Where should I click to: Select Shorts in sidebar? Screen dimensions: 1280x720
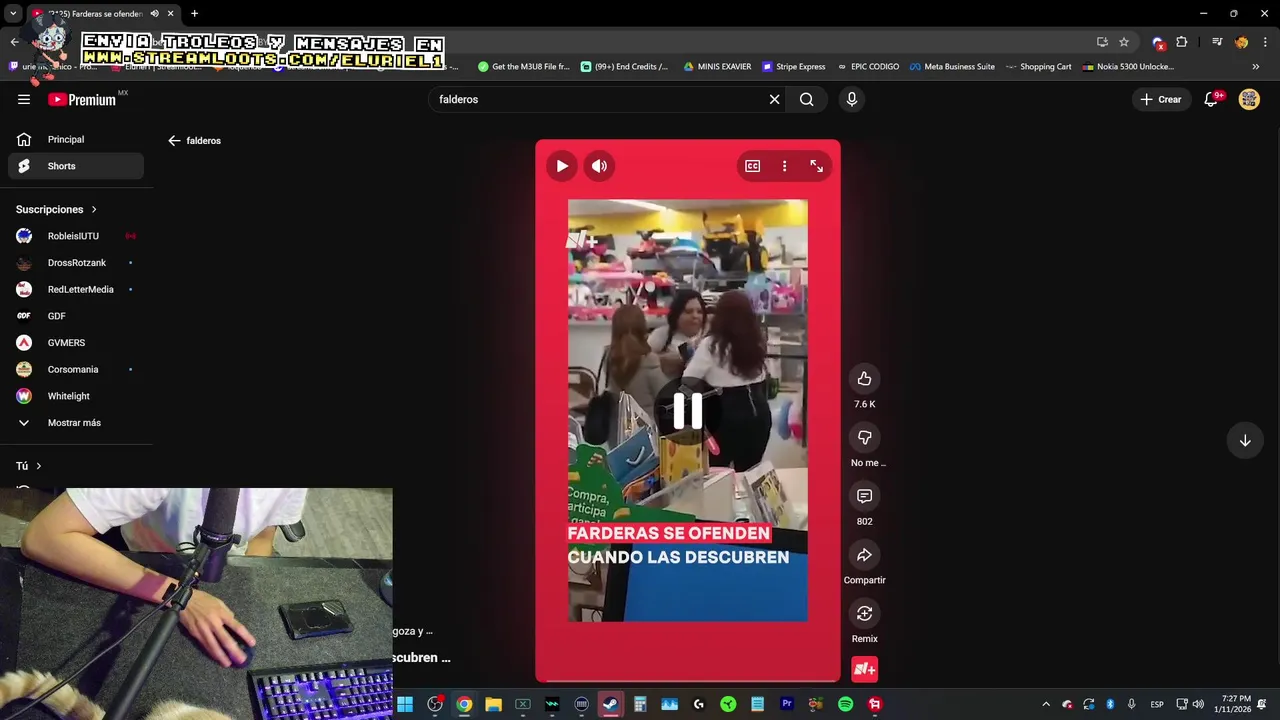[x=76, y=166]
